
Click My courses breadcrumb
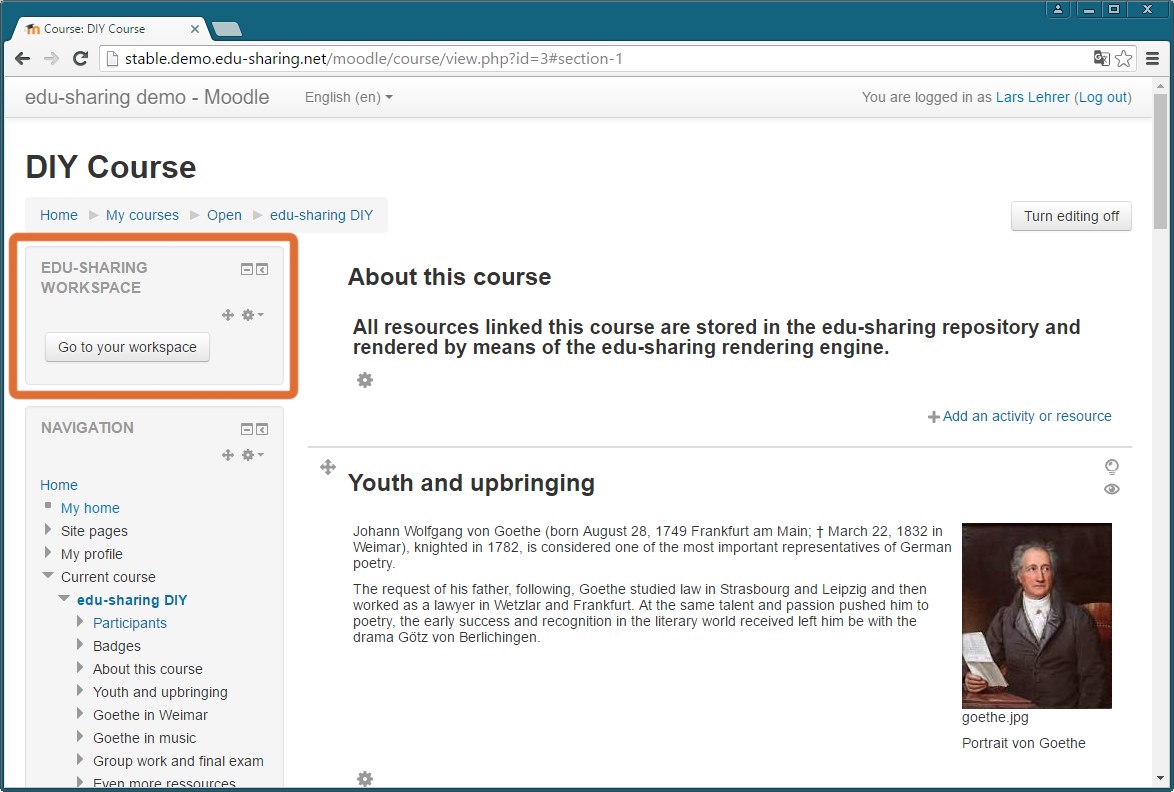pos(142,216)
